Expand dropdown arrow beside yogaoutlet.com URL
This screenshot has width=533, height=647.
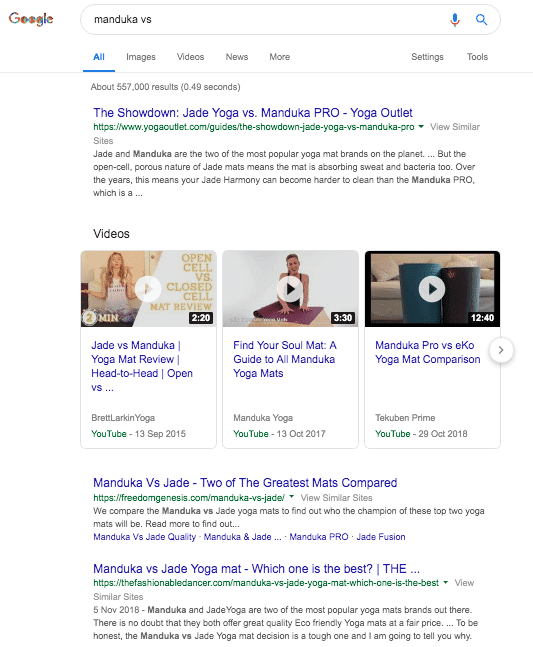421,127
